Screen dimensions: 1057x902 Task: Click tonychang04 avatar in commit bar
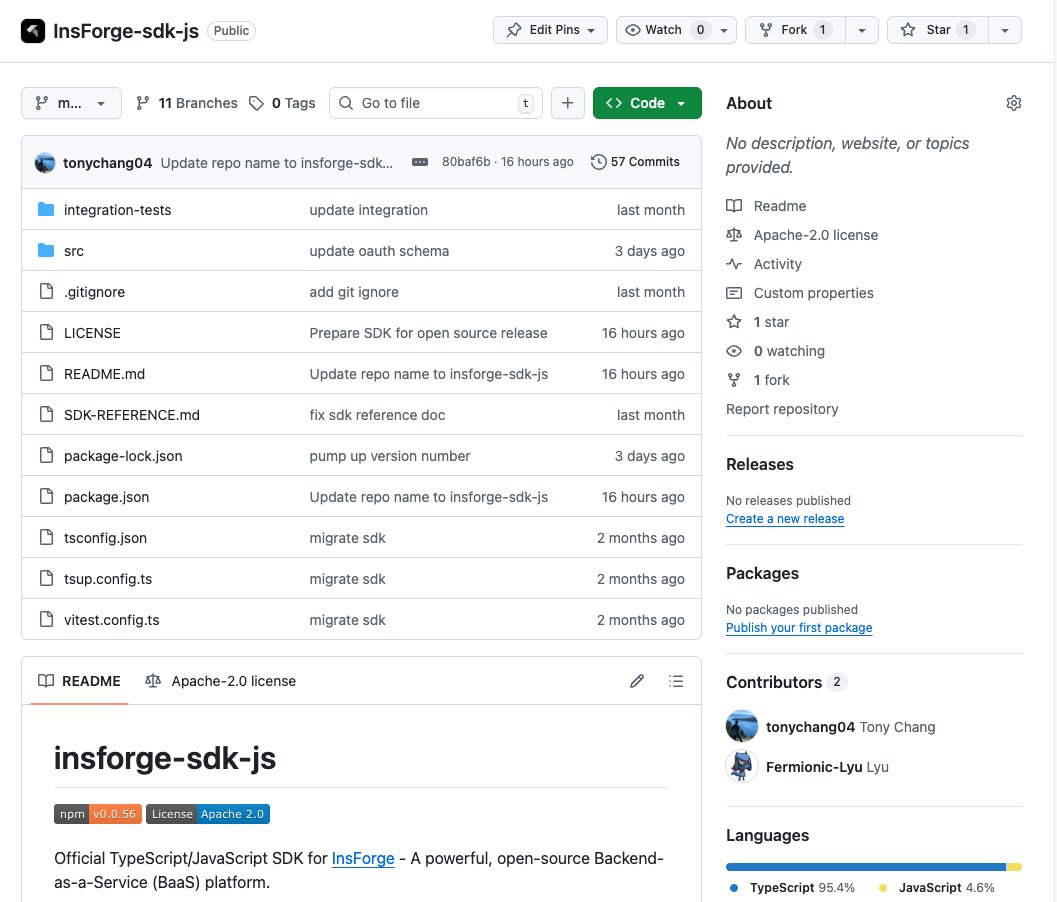point(45,162)
